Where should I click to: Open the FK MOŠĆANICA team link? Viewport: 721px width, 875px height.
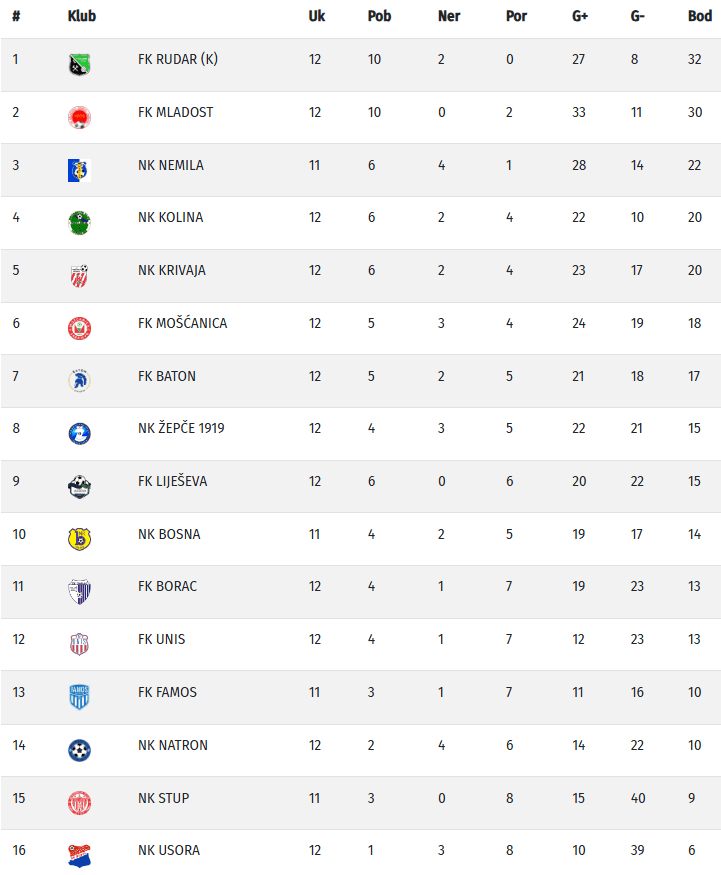pos(182,323)
